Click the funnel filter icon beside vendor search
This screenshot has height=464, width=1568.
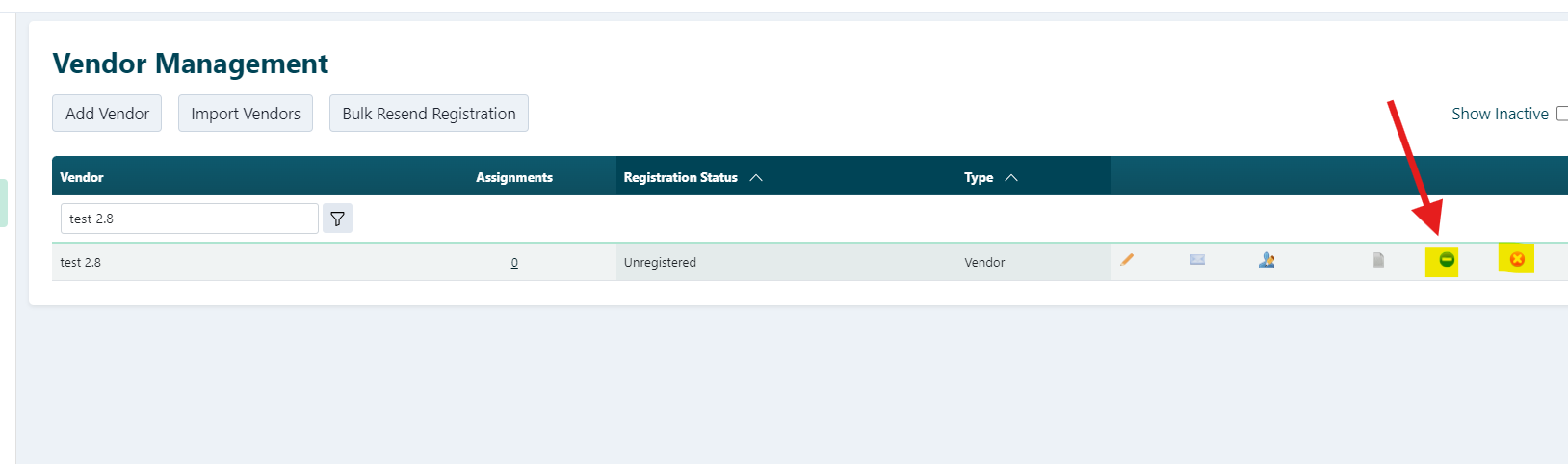337,219
